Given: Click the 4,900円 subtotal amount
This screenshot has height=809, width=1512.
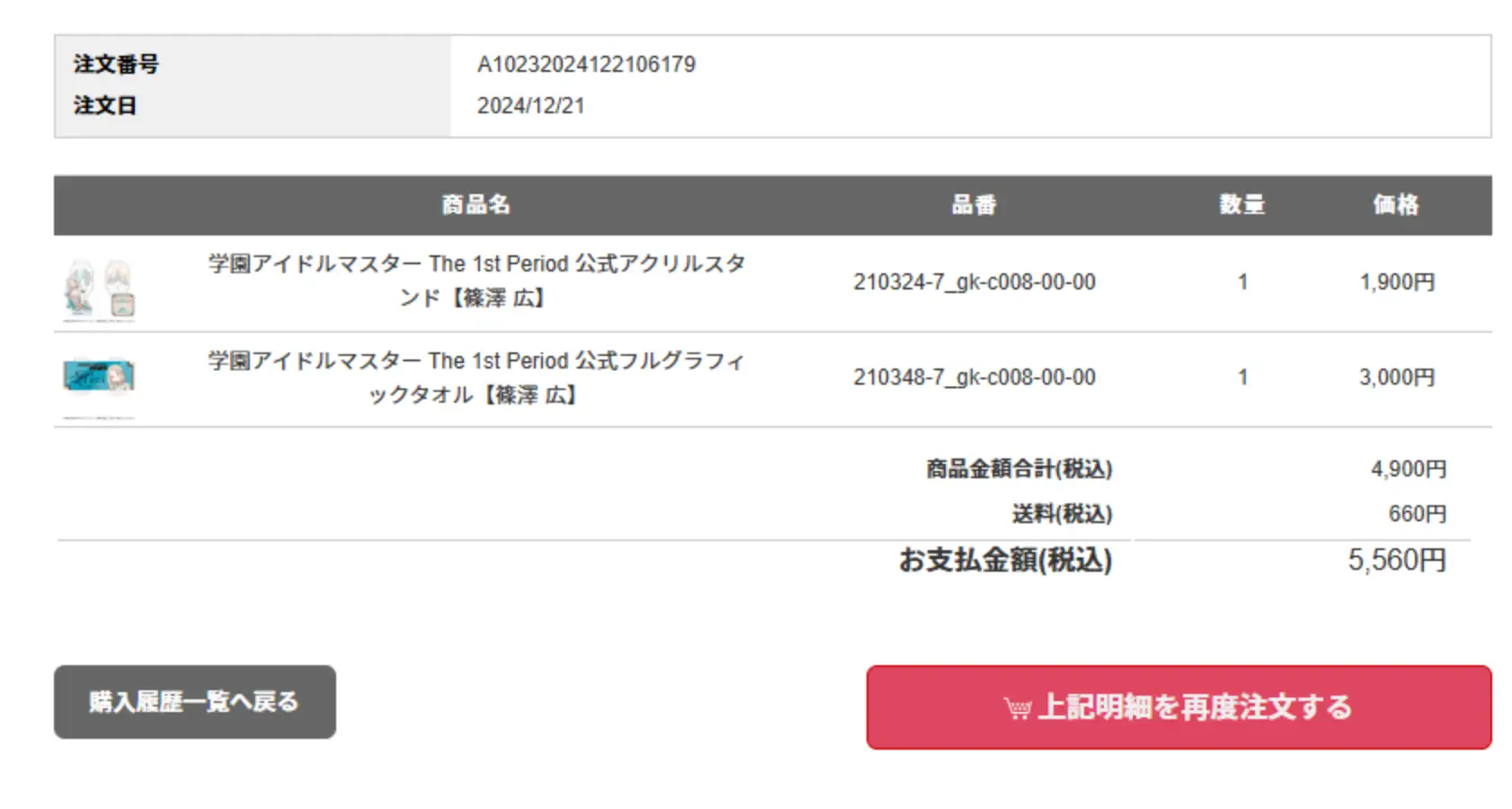Looking at the screenshot, I should click(1408, 469).
